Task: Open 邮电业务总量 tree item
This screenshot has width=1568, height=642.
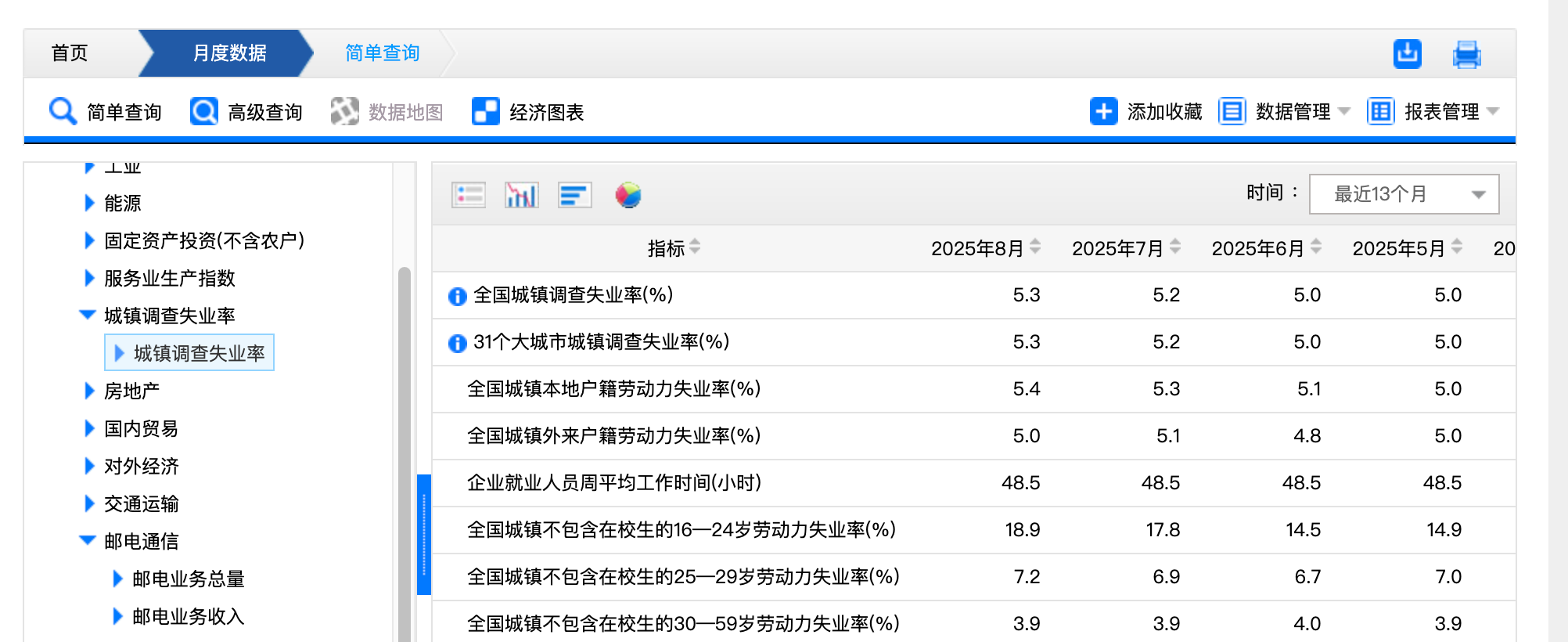Action: pos(189,579)
